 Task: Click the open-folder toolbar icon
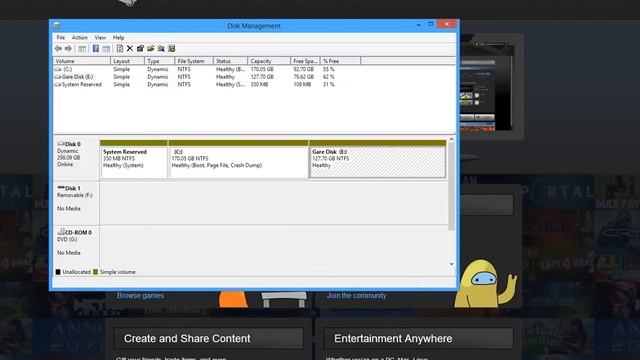pyautogui.click(x=151, y=49)
